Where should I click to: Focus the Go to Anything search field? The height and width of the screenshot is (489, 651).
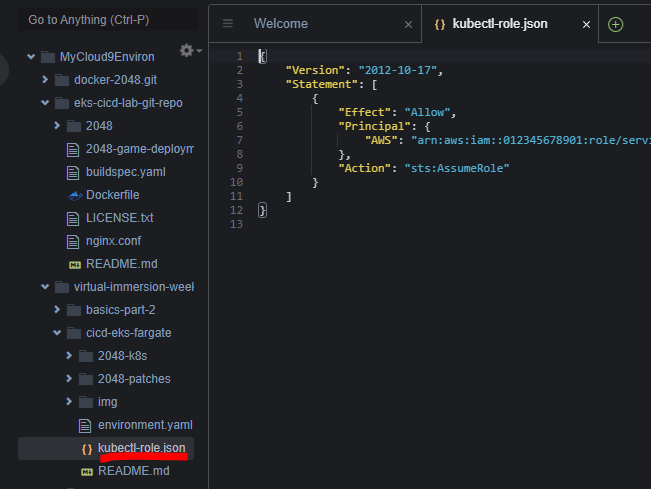point(108,20)
